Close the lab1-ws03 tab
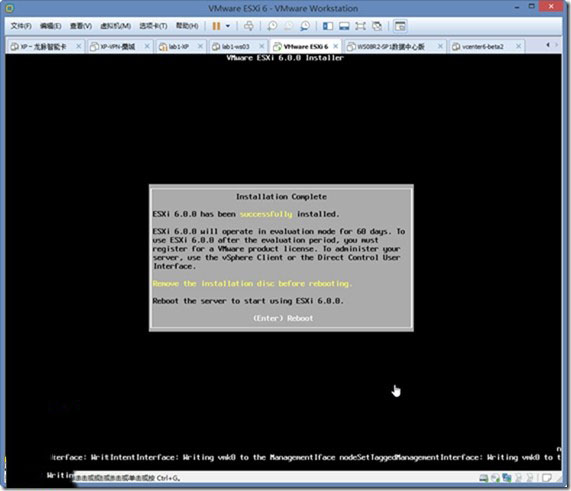The height and width of the screenshot is (491, 571). [261, 46]
